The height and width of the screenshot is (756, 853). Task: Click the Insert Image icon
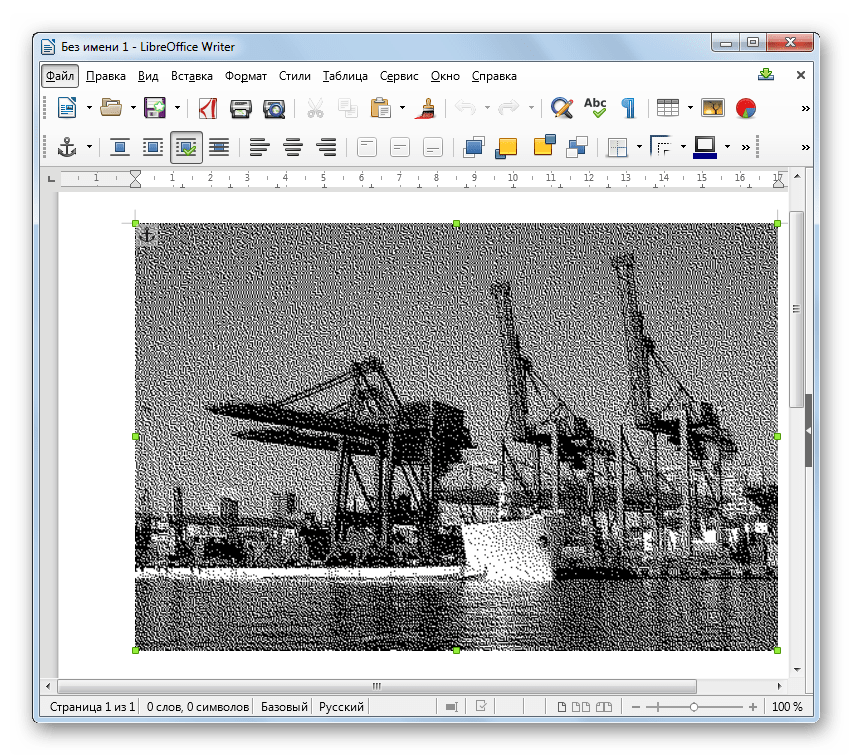click(713, 108)
